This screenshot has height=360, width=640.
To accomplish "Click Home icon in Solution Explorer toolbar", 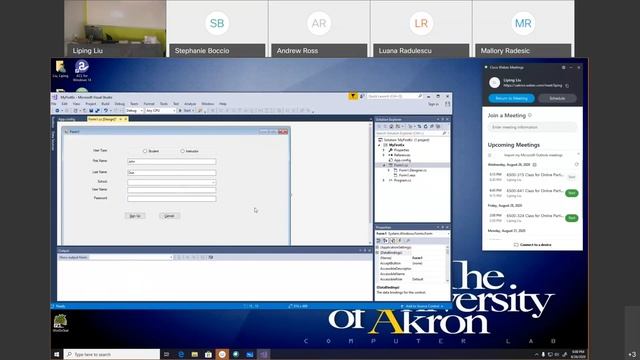I will coord(391,127).
